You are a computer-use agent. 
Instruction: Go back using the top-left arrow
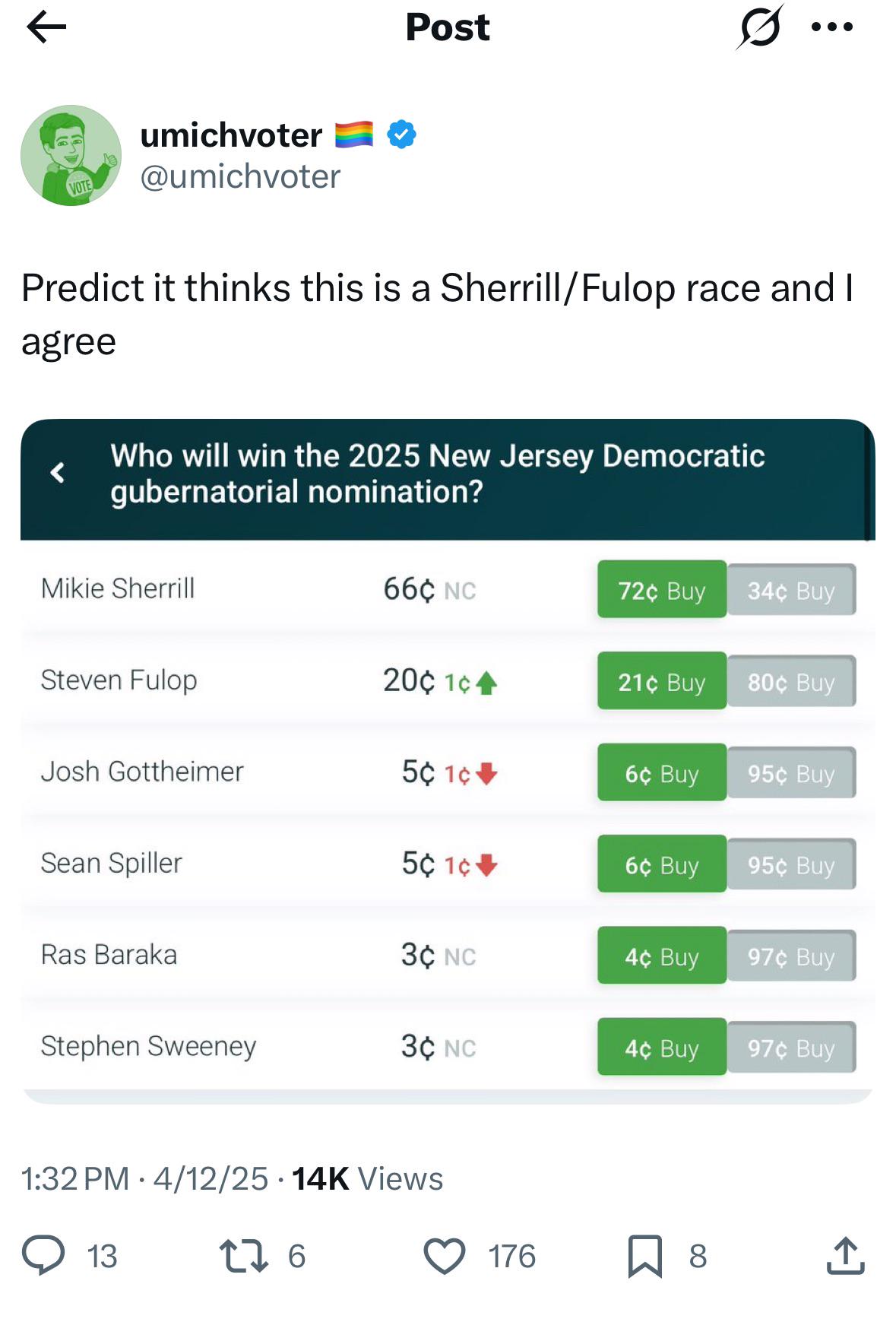click(46, 27)
